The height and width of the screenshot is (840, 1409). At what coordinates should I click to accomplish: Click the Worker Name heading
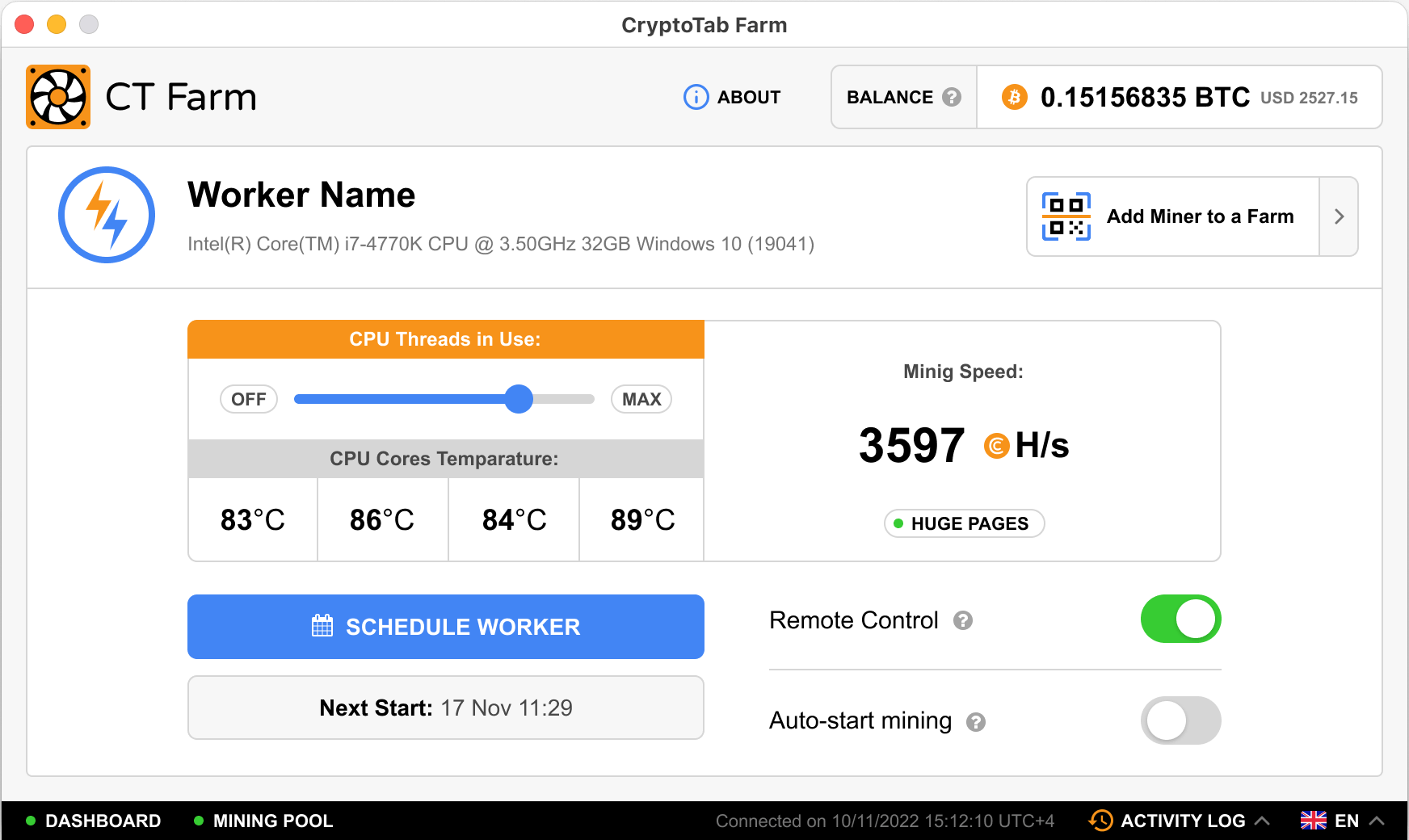(x=301, y=195)
